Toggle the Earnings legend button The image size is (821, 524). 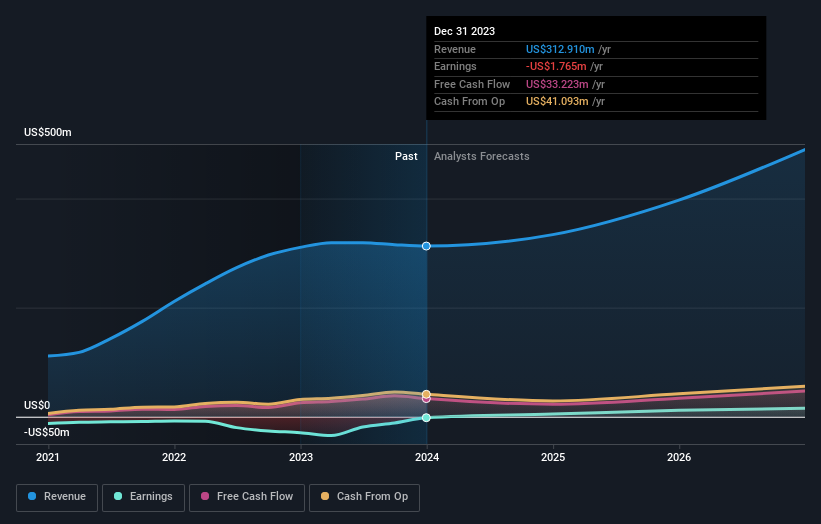click(143, 497)
